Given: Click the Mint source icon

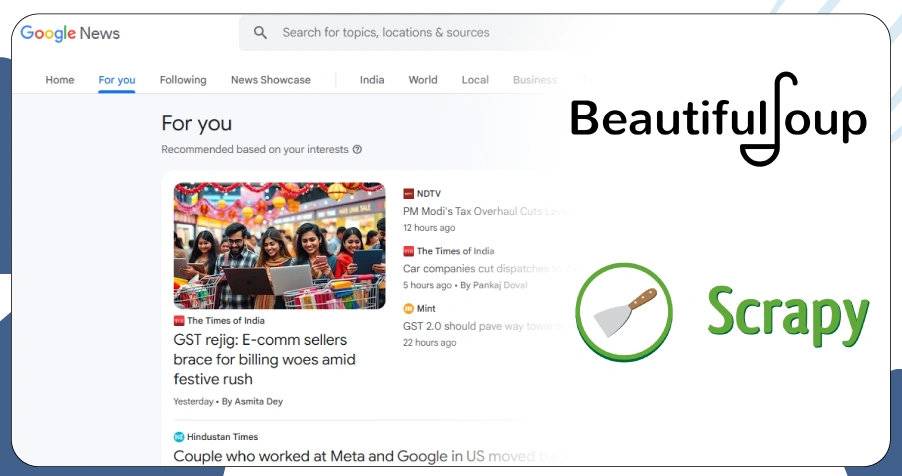Looking at the screenshot, I should point(408,309).
